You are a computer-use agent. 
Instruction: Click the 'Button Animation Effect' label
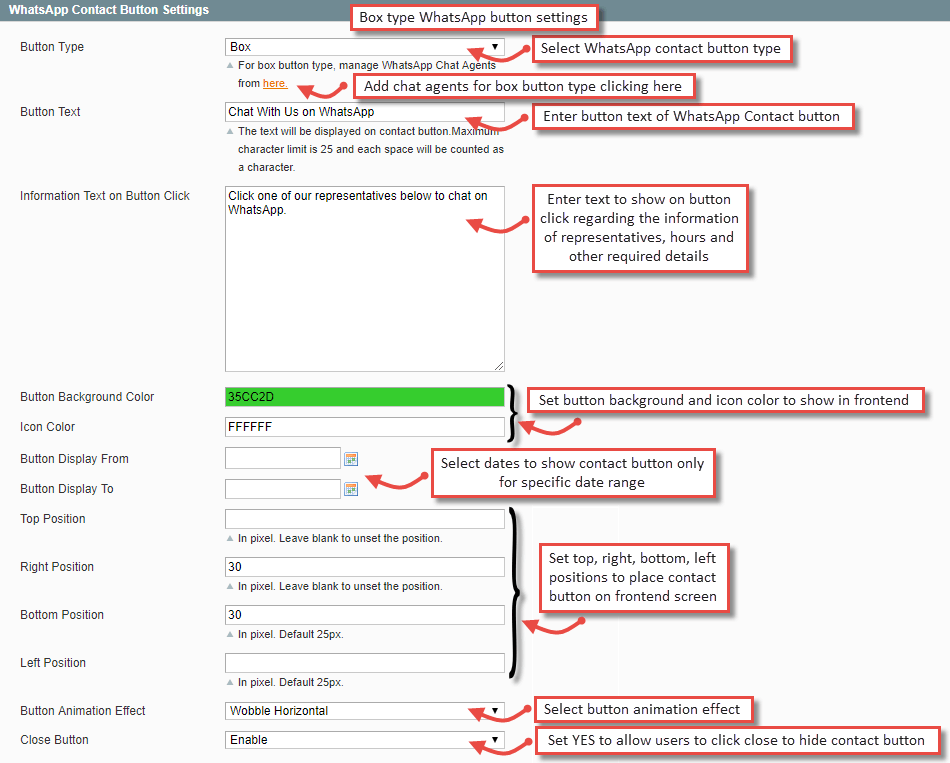[x=83, y=710]
